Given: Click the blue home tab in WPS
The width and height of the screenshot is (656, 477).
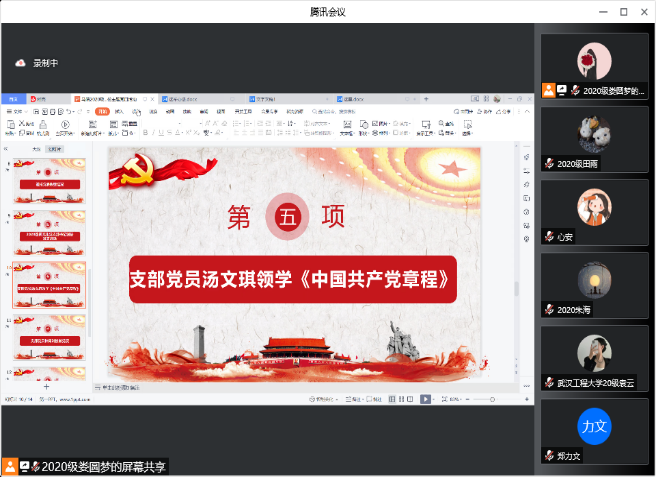Looking at the screenshot, I should coord(13,99).
